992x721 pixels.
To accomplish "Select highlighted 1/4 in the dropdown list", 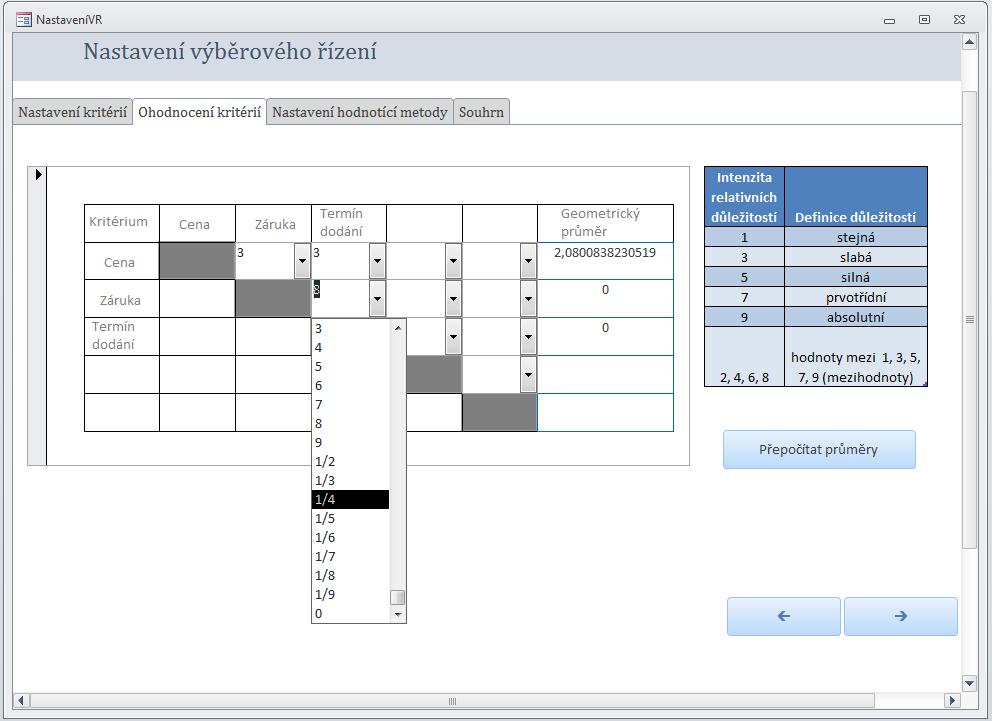I will point(351,500).
